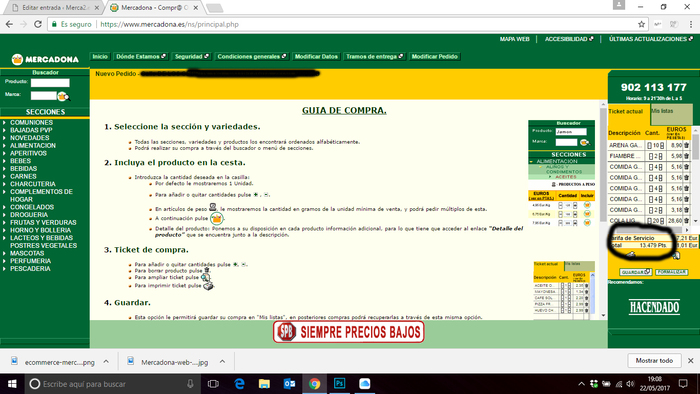700x394 pixels.
Task: Remove FIAMBRE item using its trash icon
Action: (x=686, y=156)
